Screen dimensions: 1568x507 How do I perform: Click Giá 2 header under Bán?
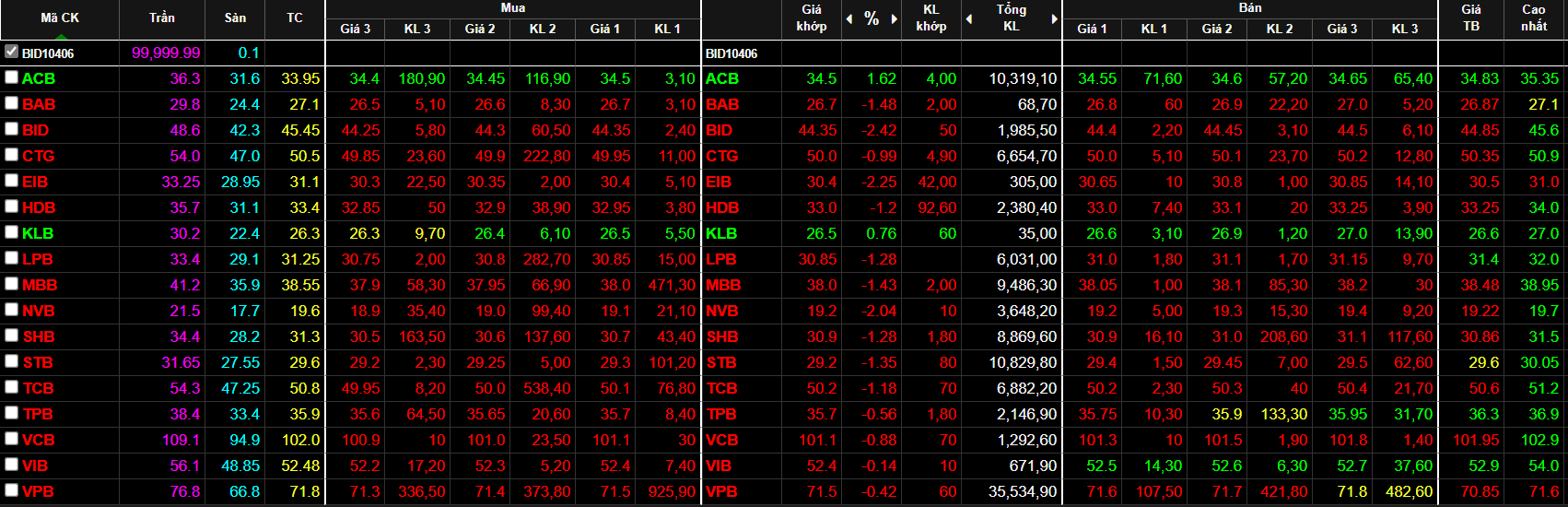(1217, 29)
